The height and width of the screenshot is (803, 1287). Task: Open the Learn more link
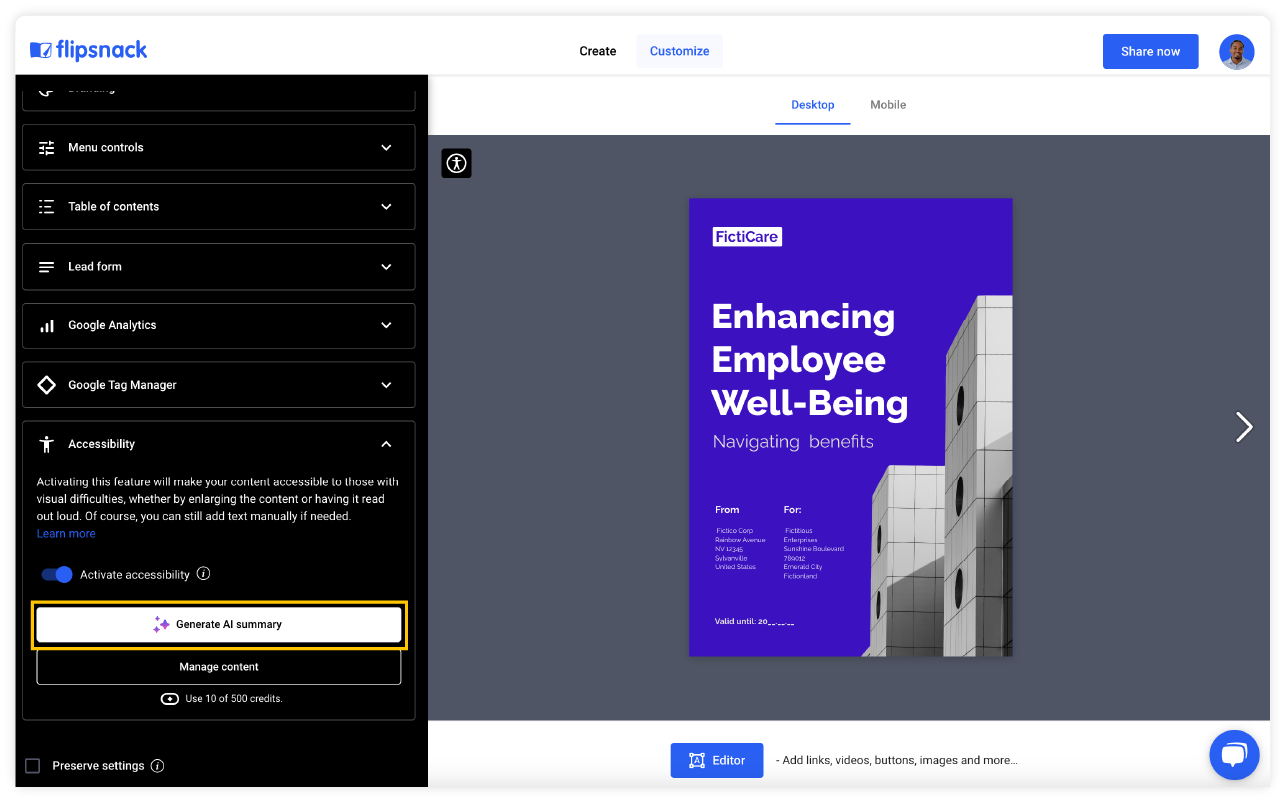66,534
